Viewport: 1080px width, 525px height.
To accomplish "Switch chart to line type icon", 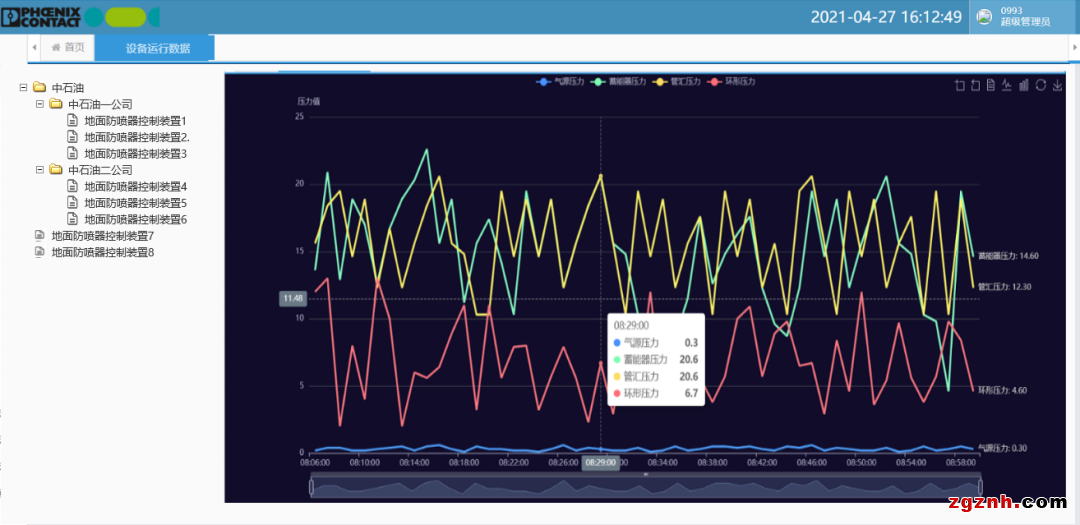I will 1006,85.
